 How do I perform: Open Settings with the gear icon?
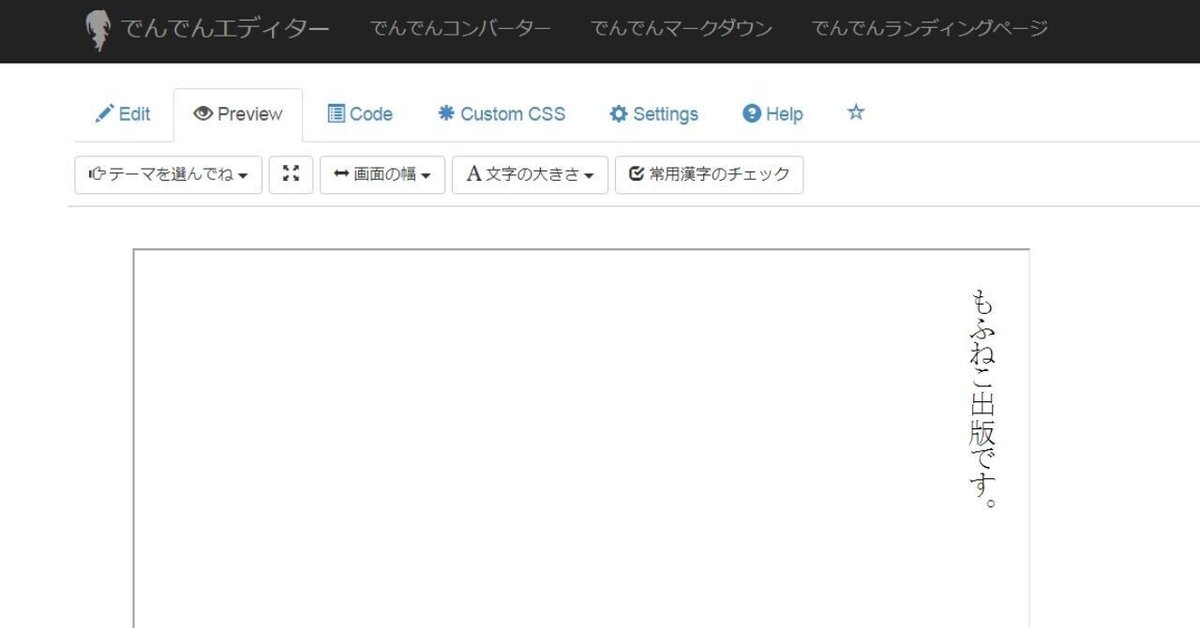tap(619, 113)
